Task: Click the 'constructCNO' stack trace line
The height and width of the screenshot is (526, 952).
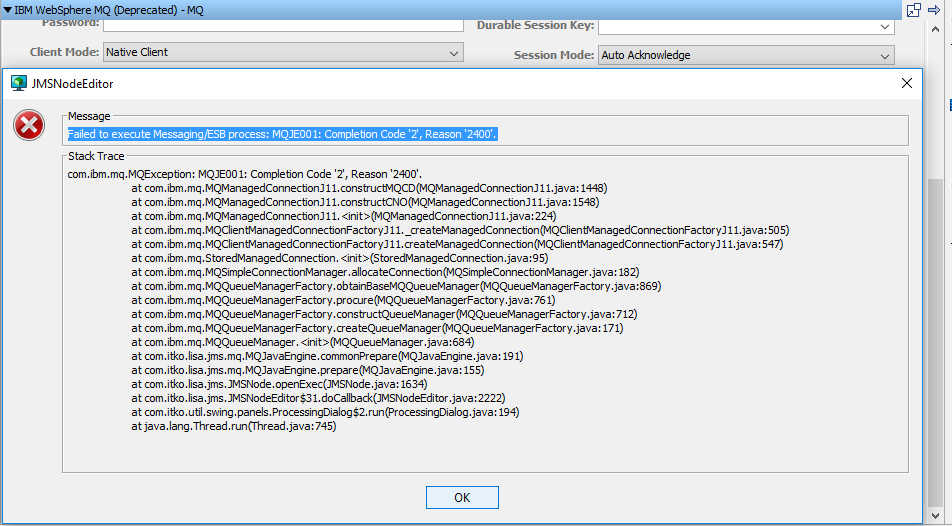Action: coord(365,202)
